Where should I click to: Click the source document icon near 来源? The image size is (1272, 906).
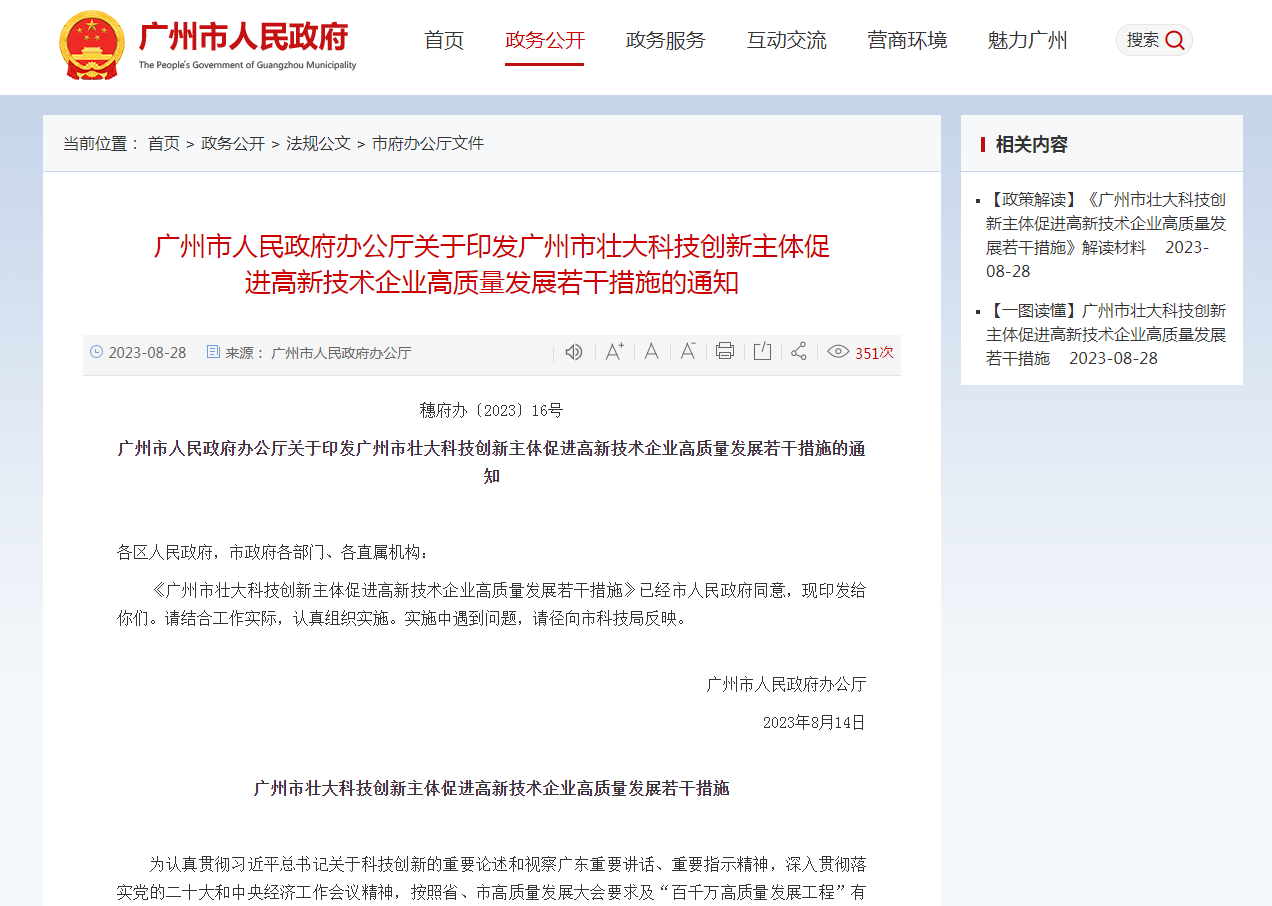(x=213, y=352)
